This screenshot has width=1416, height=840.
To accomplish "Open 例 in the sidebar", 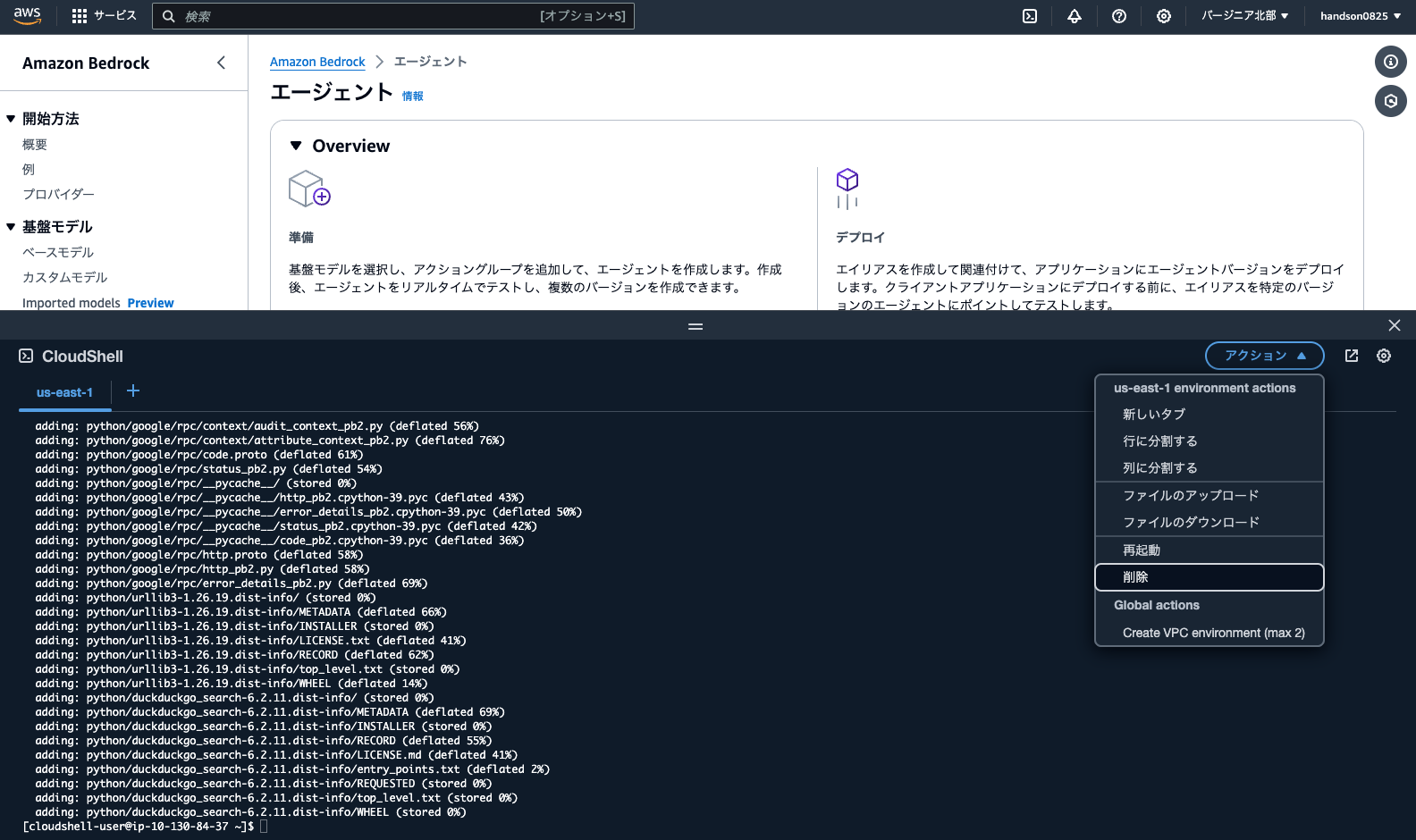I will tap(29, 170).
